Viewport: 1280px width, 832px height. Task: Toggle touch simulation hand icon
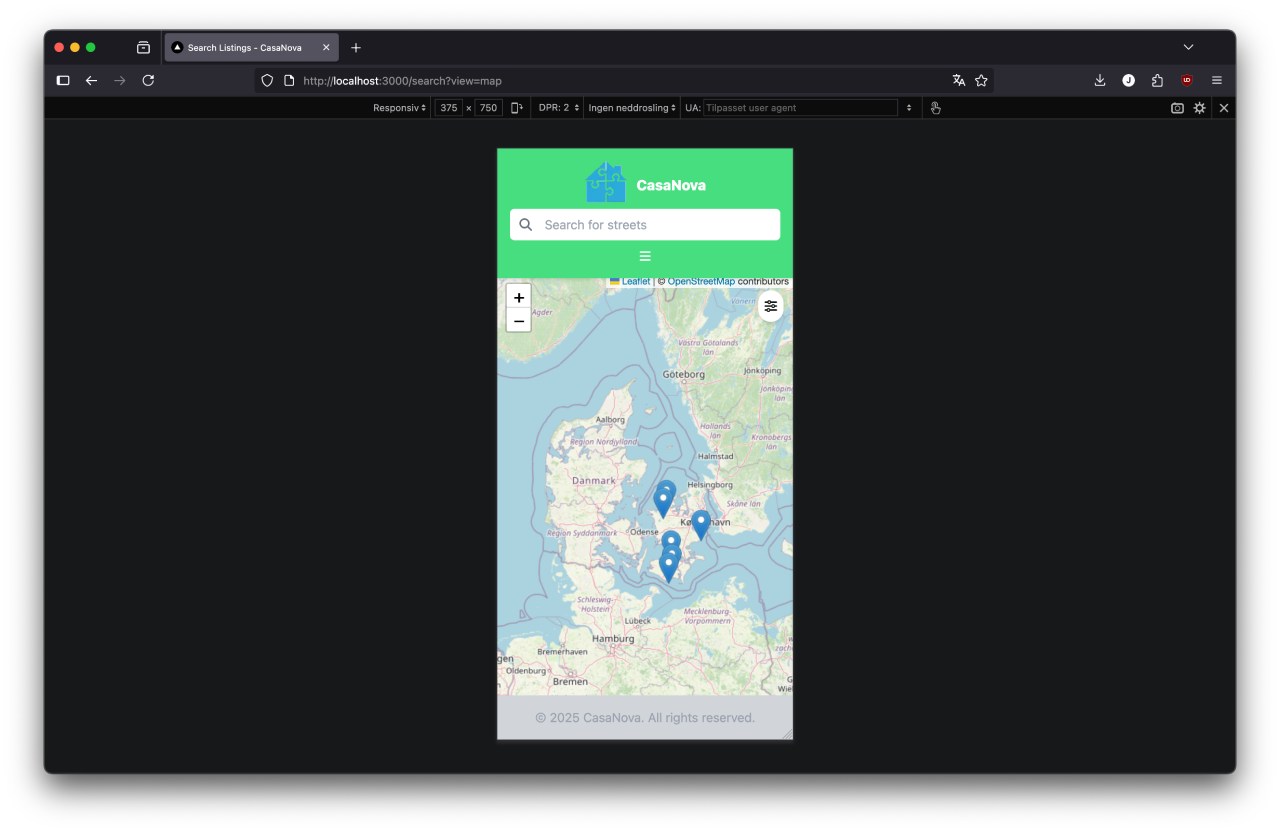click(x=936, y=108)
